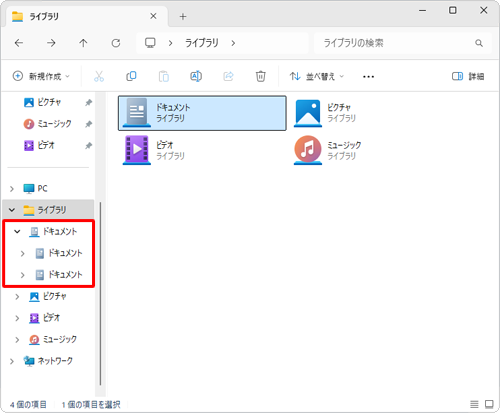Click the Refresh button in navigation bar
Screen dimensions: 500x413
click(x=116, y=43)
